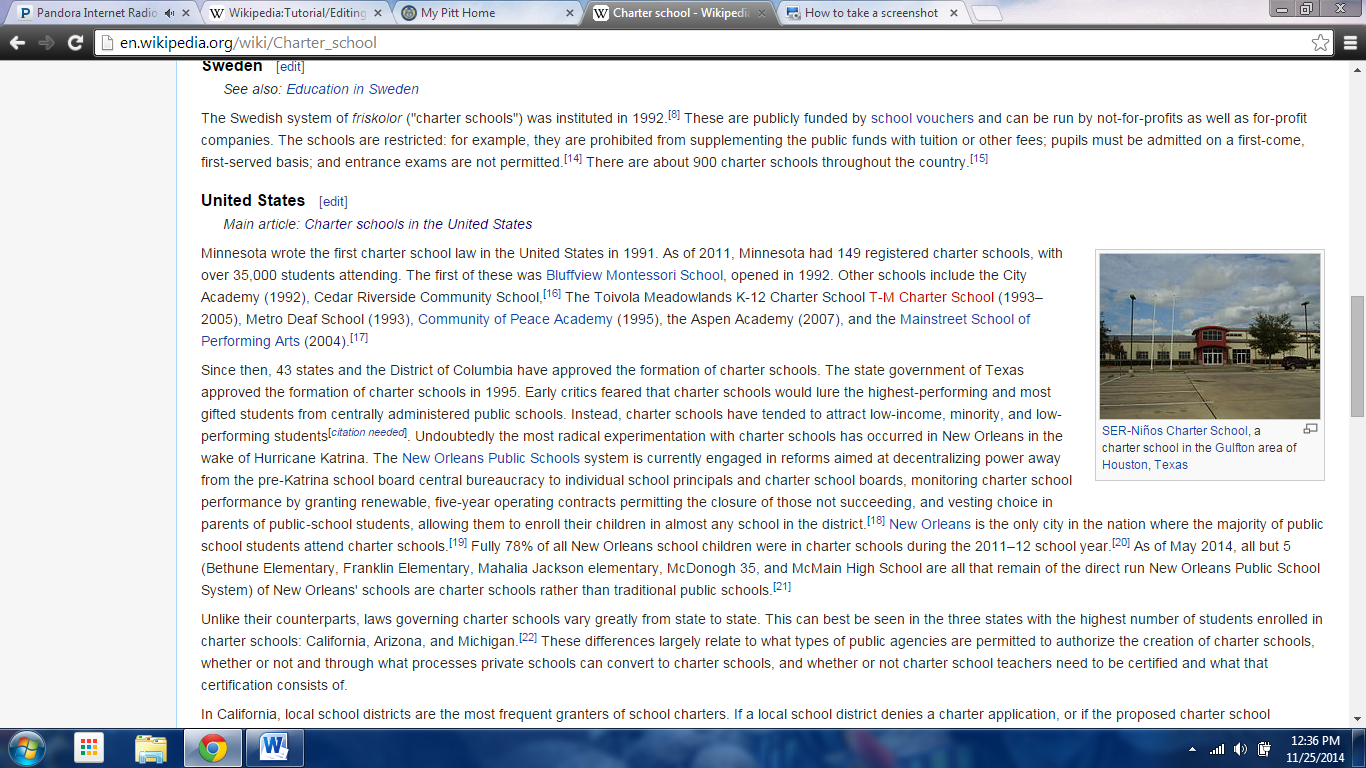Viewport: 1366px width, 768px height.
Task: Follow the New Orleans Public Schools link
Action: pos(490,458)
